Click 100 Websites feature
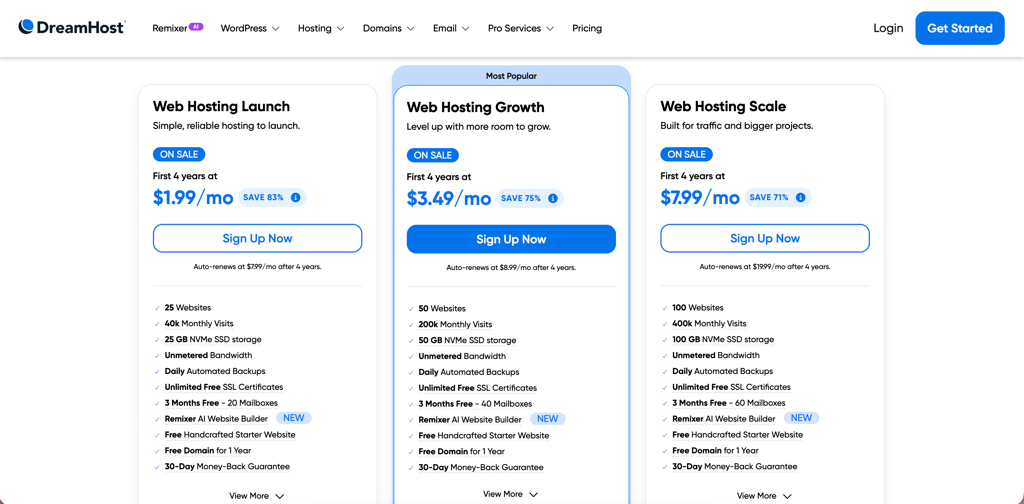The height and width of the screenshot is (504, 1024). [697, 307]
